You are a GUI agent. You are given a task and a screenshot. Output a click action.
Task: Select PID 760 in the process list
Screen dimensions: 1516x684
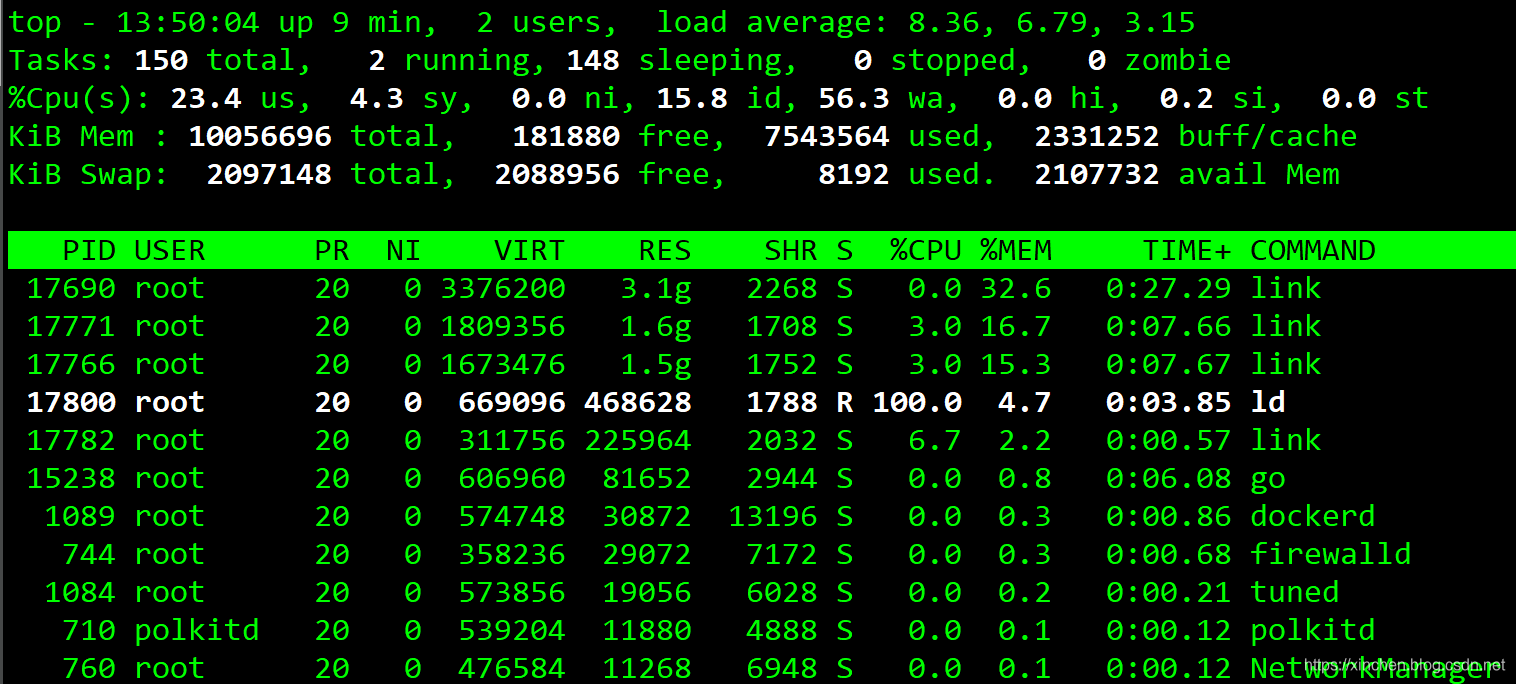click(x=89, y=668)
